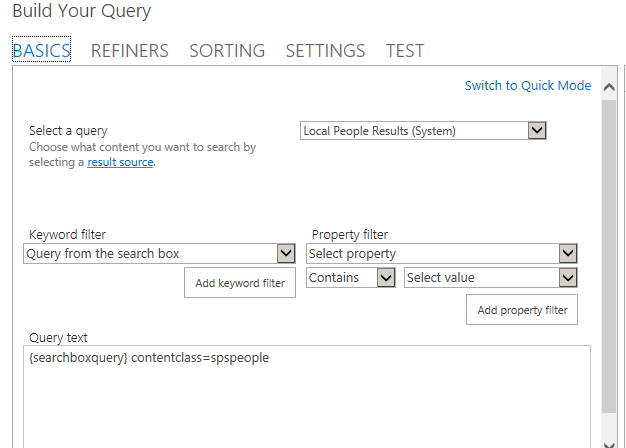Select the TEST tab
Screen dimensions: 626x448
pyautogui.click(x=405, y=51)
